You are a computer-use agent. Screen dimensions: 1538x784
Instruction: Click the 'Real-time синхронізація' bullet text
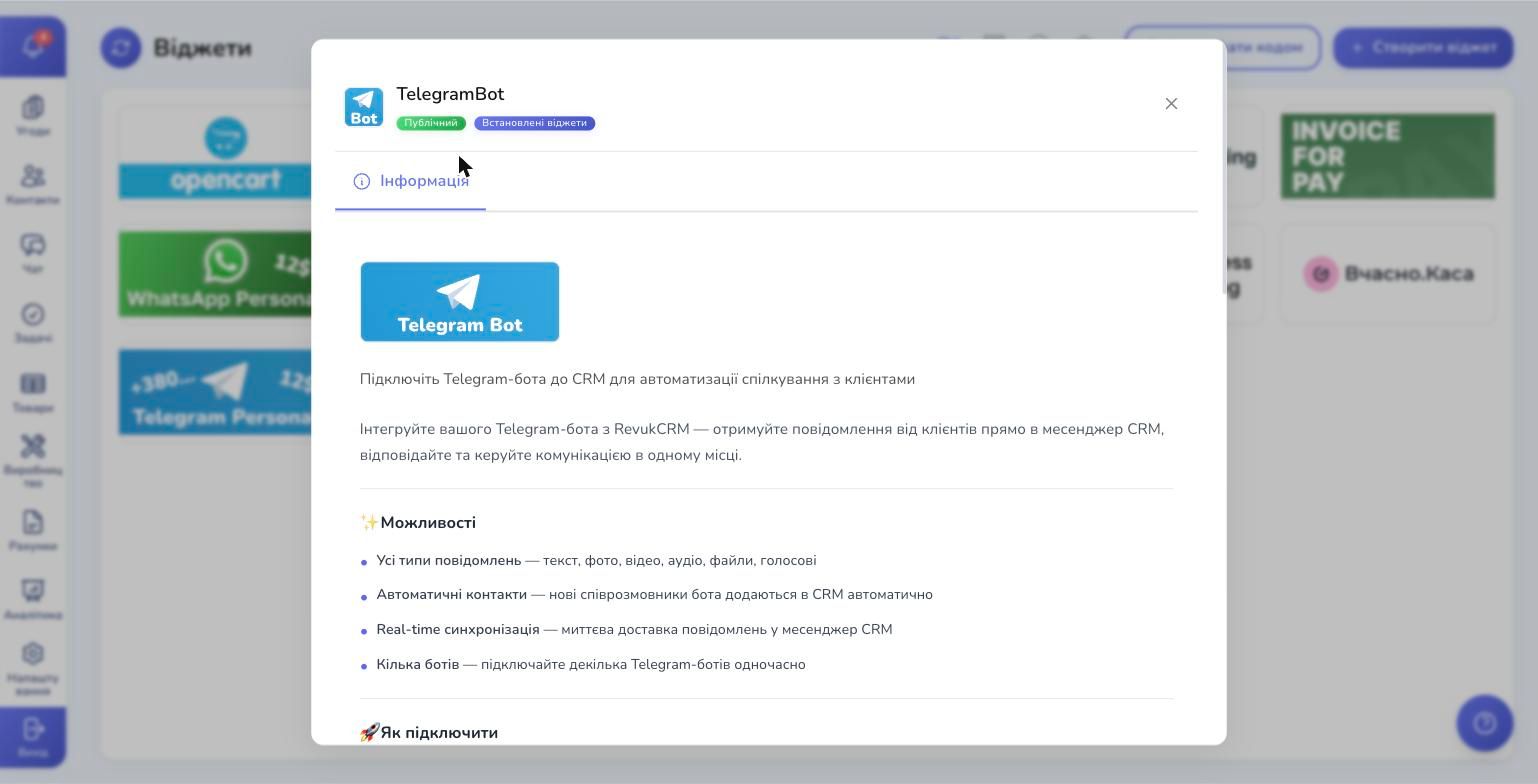point(634,630)
